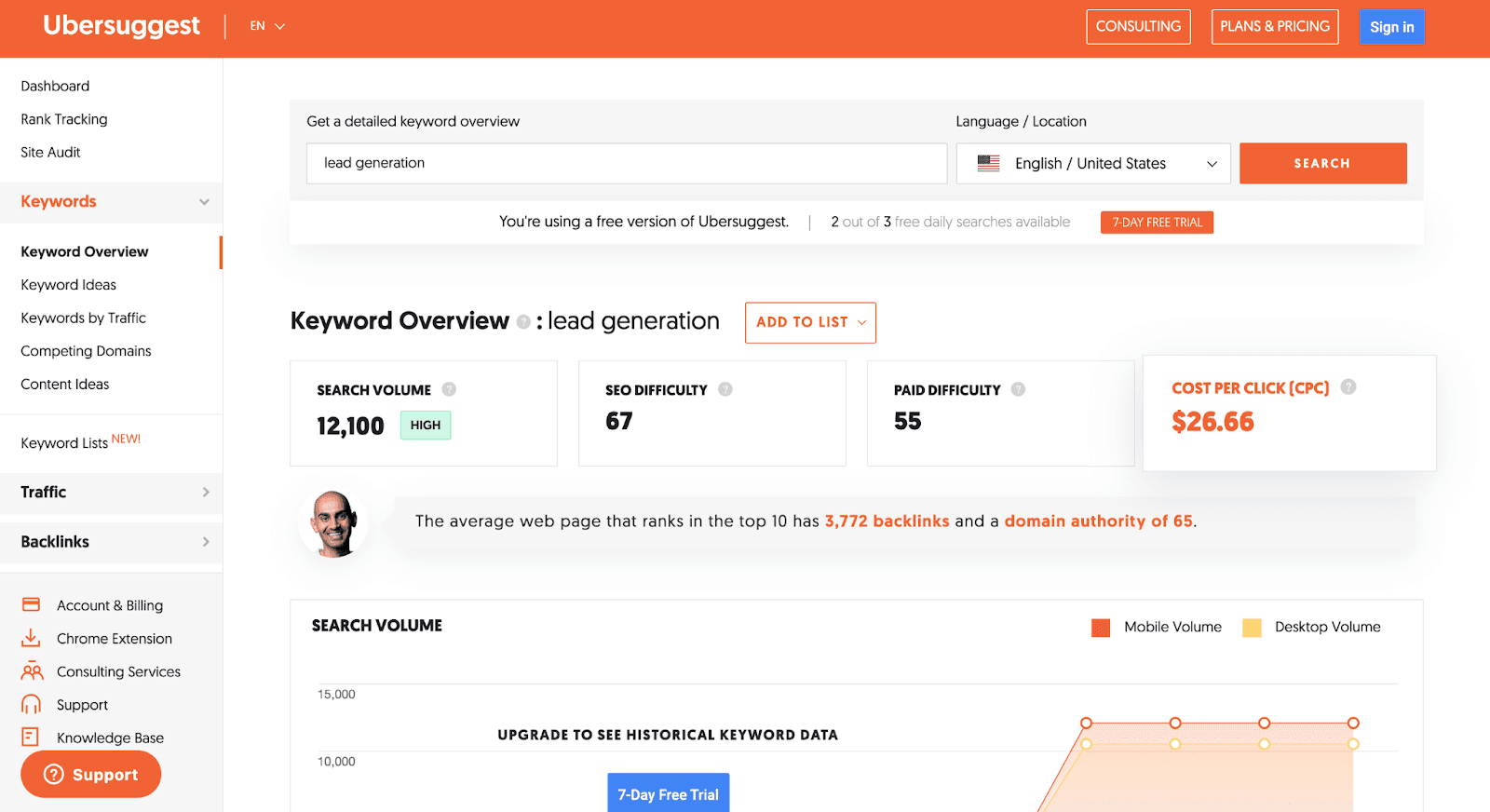Click help icon next to Search Volume
Screen dimensions: 1490x812
[x=449, y=389]
